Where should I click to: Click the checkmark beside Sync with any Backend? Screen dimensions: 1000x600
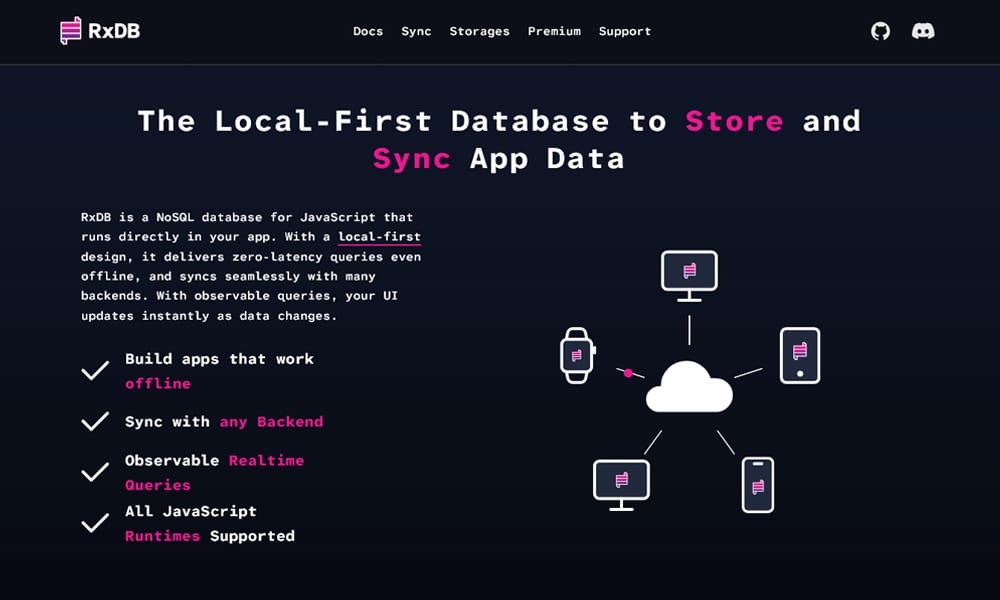[x=95, y=421]
